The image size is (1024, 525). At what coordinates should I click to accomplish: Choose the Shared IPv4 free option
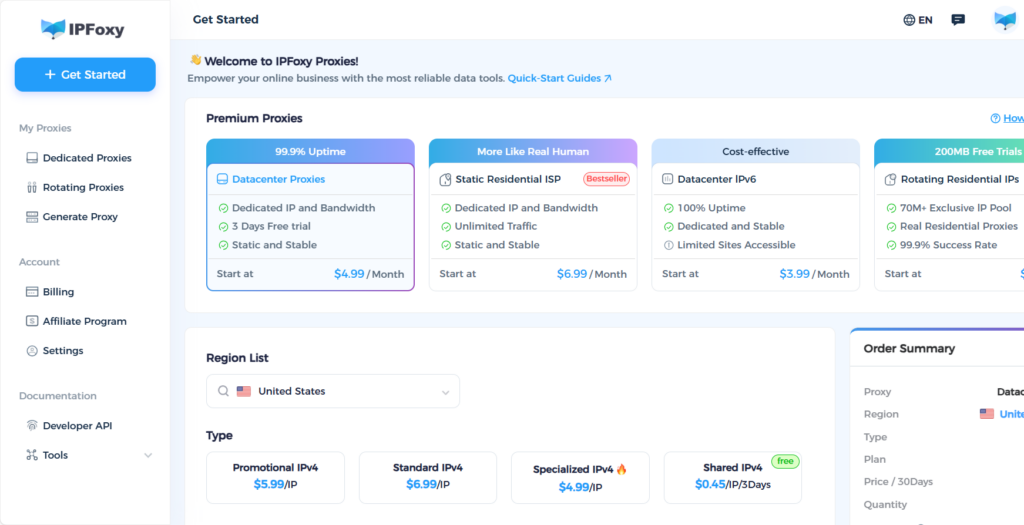click(x=732, y=477)
